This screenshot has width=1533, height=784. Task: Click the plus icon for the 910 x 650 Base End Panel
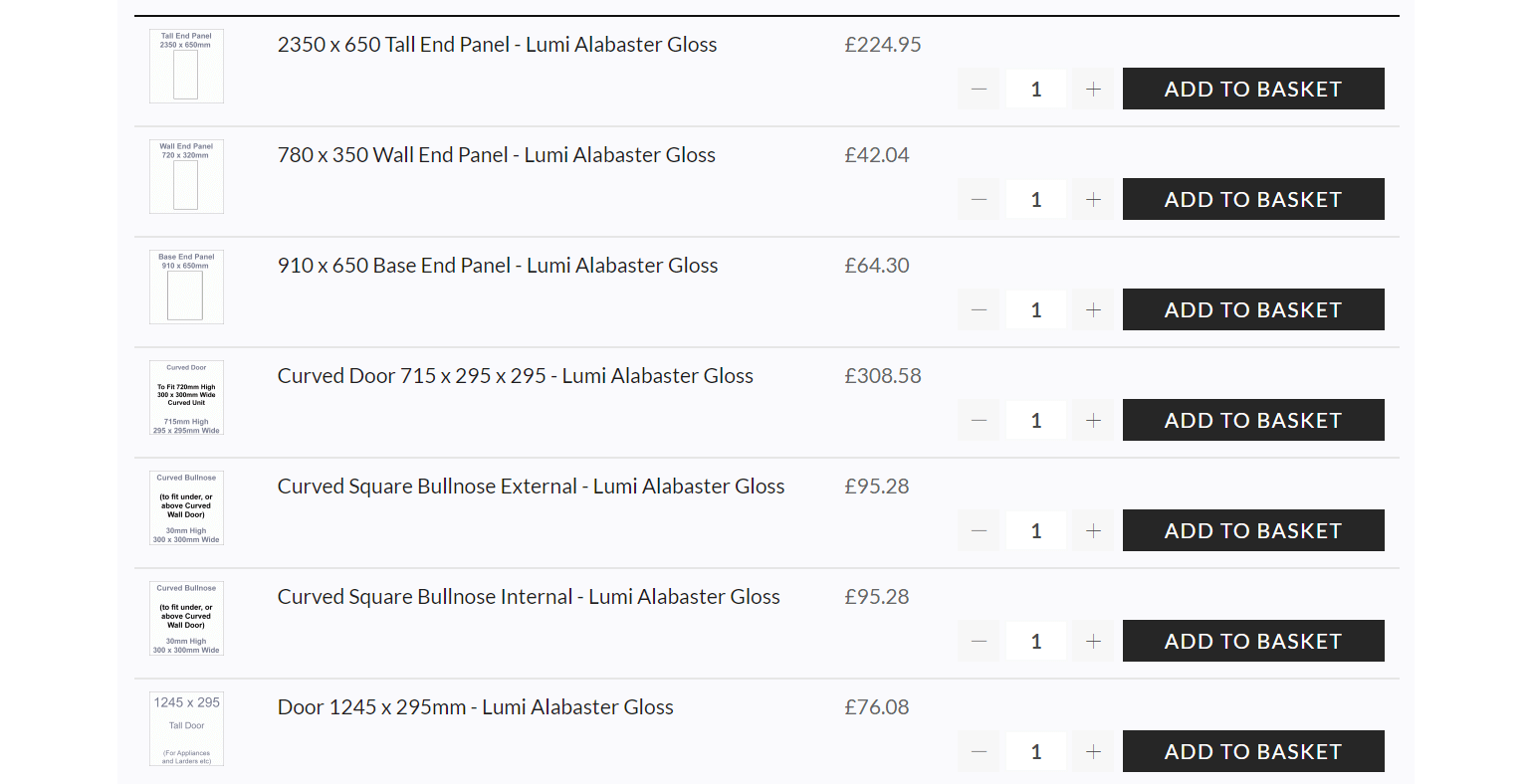(x=1093, y=309)
